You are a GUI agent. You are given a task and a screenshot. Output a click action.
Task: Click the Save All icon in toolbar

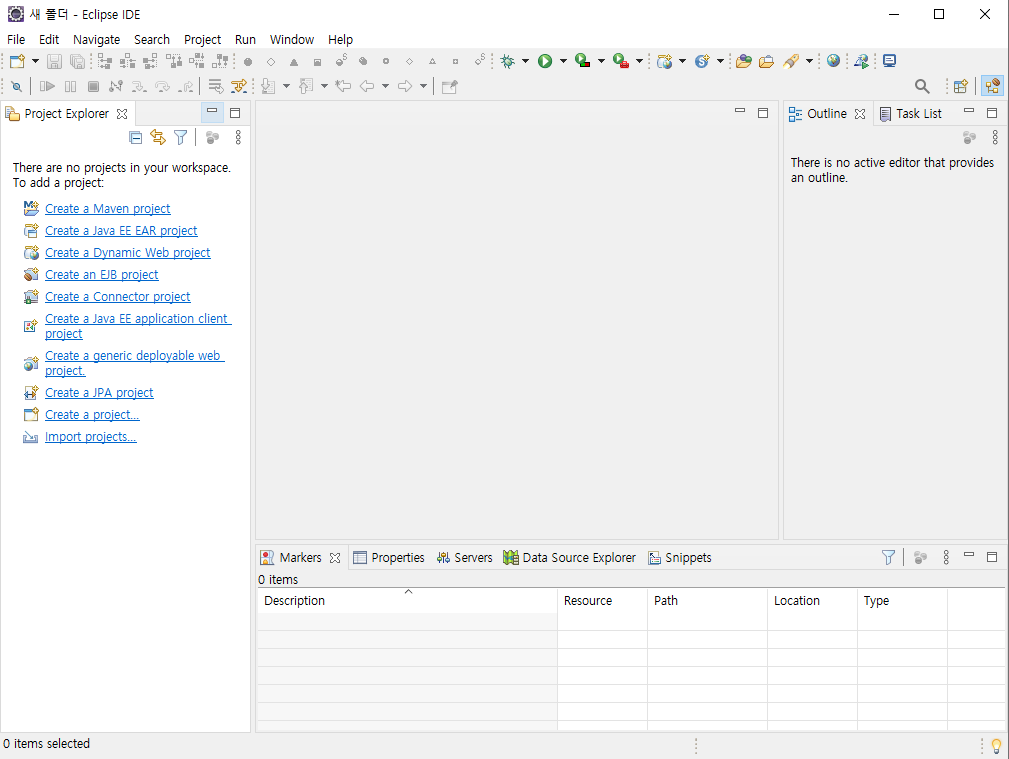click(x=77, y=61)
